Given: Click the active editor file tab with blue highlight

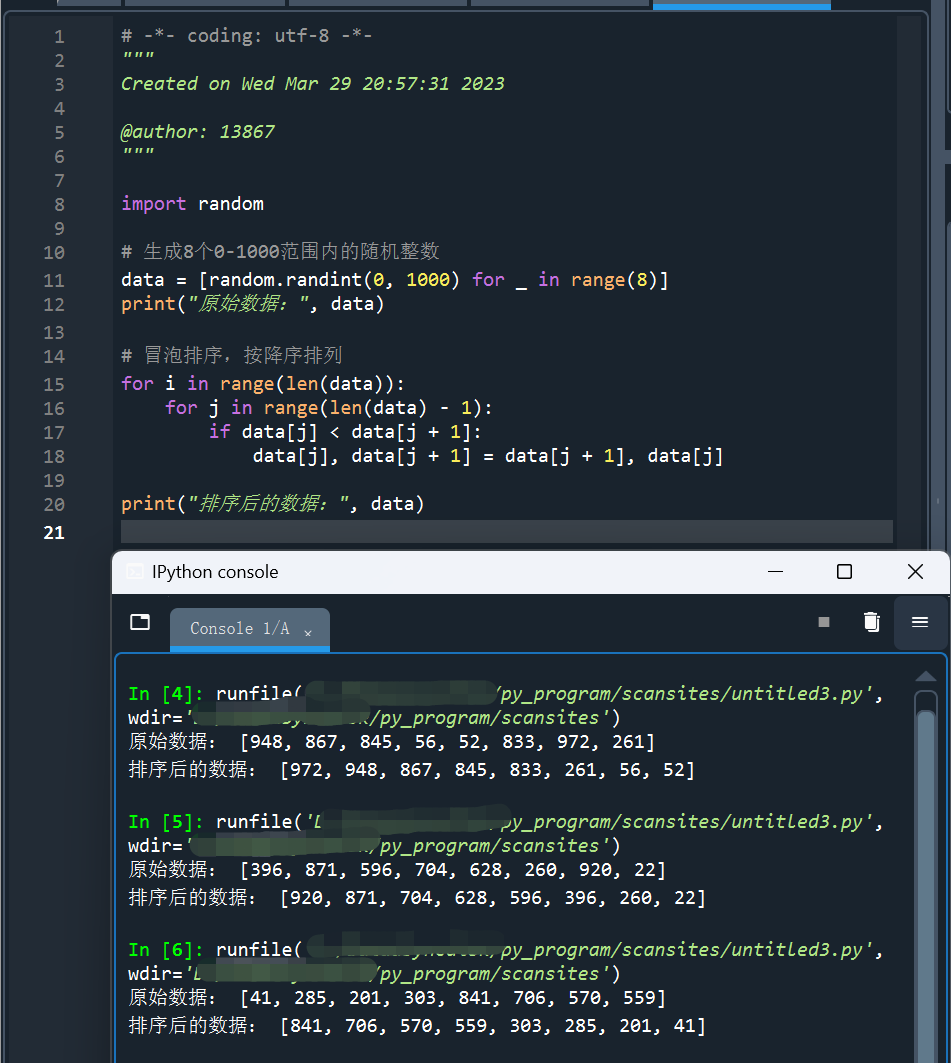Looking at the screenshot, I should pos(742,4).
